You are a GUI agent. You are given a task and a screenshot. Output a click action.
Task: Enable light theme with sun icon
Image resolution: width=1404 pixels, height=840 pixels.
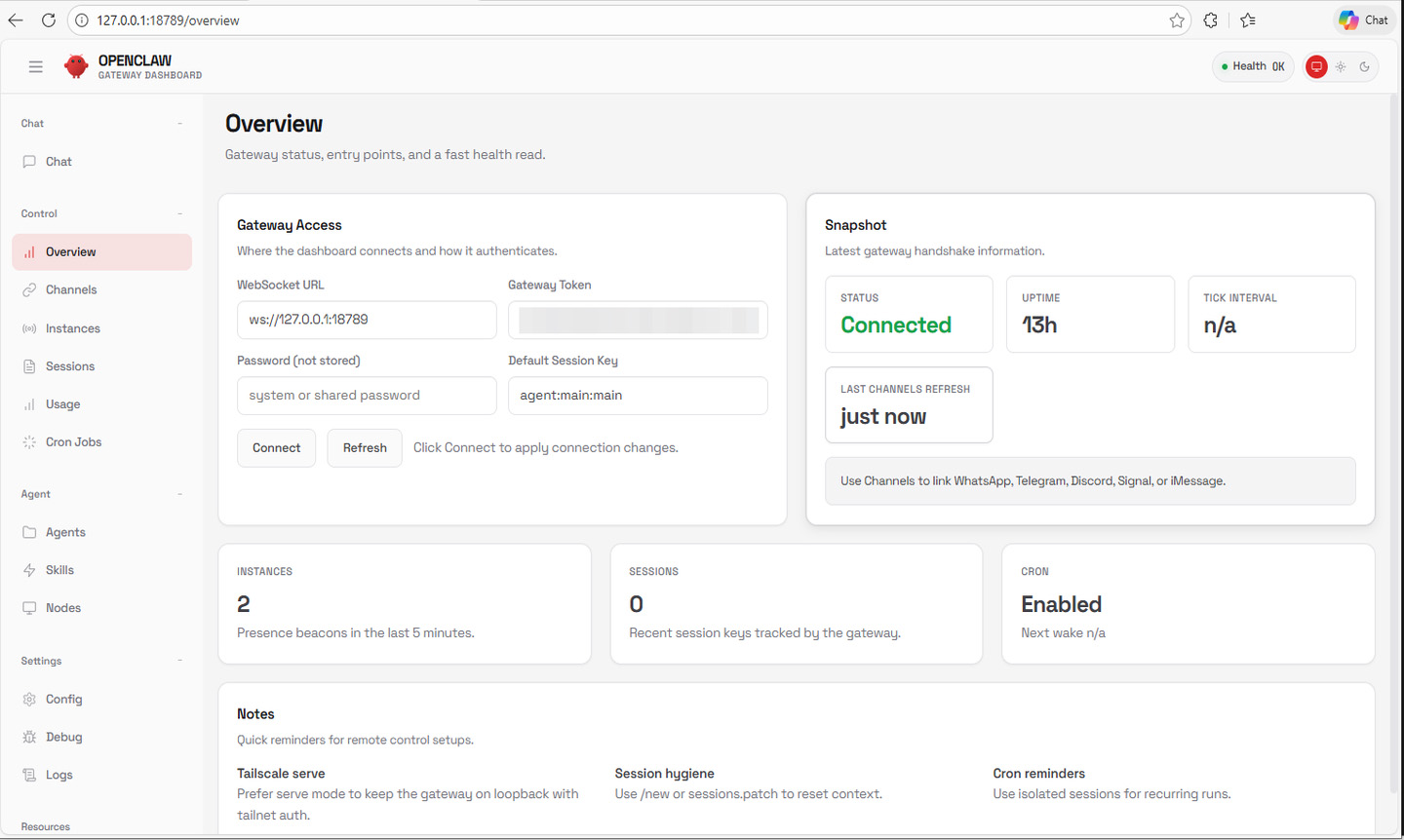(1341, 66)
